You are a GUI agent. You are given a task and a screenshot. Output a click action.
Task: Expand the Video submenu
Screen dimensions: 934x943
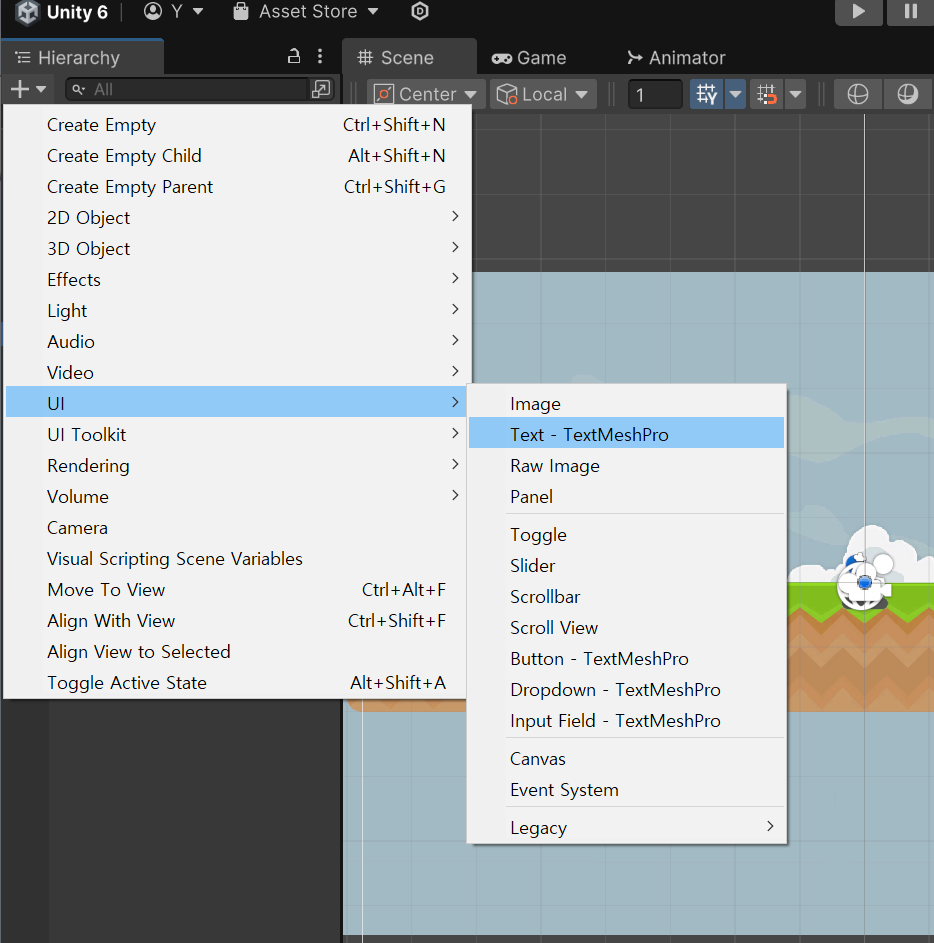[x=236, y=373]
